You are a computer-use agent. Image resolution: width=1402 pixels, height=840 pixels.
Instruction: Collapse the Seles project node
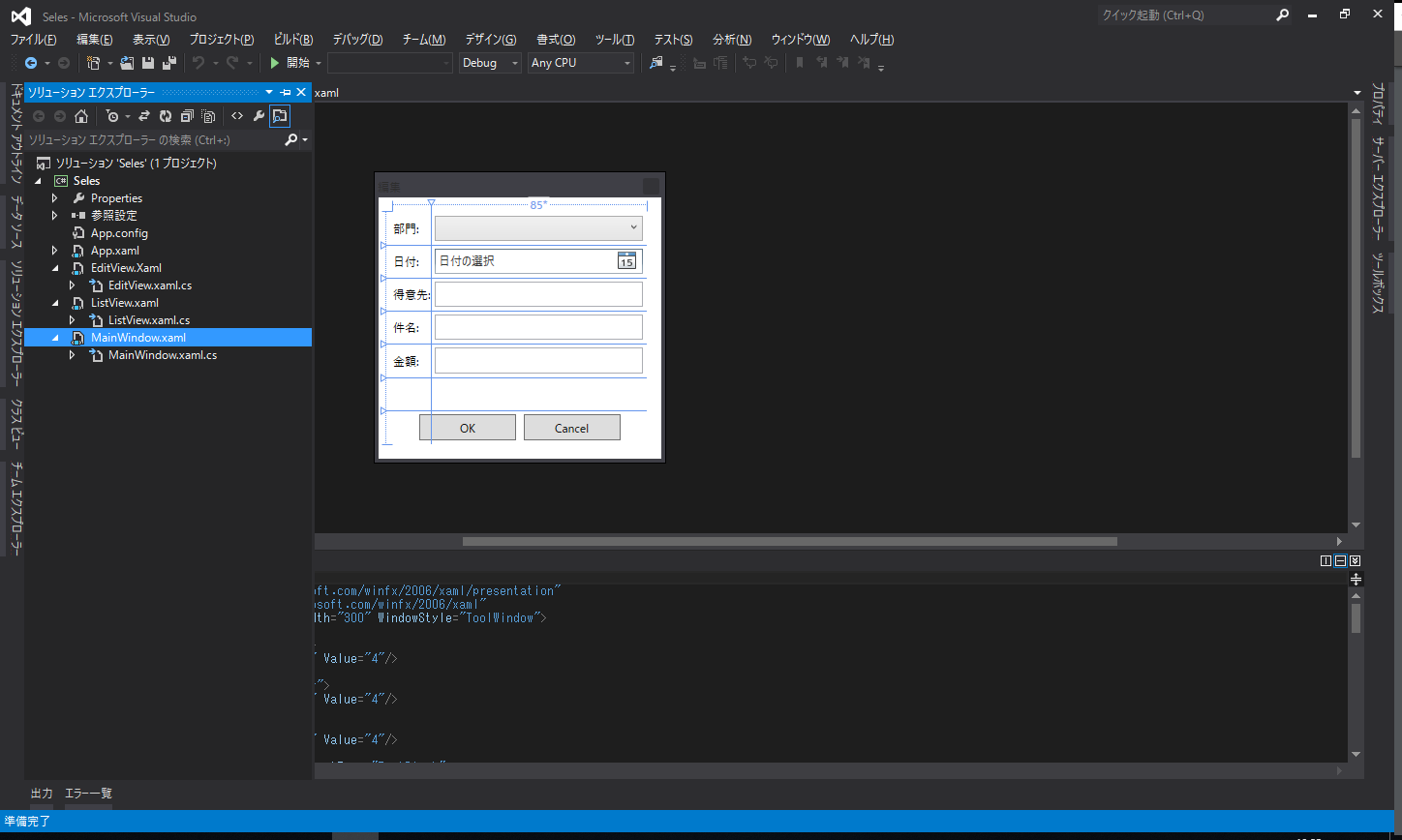tap(39, 181)
